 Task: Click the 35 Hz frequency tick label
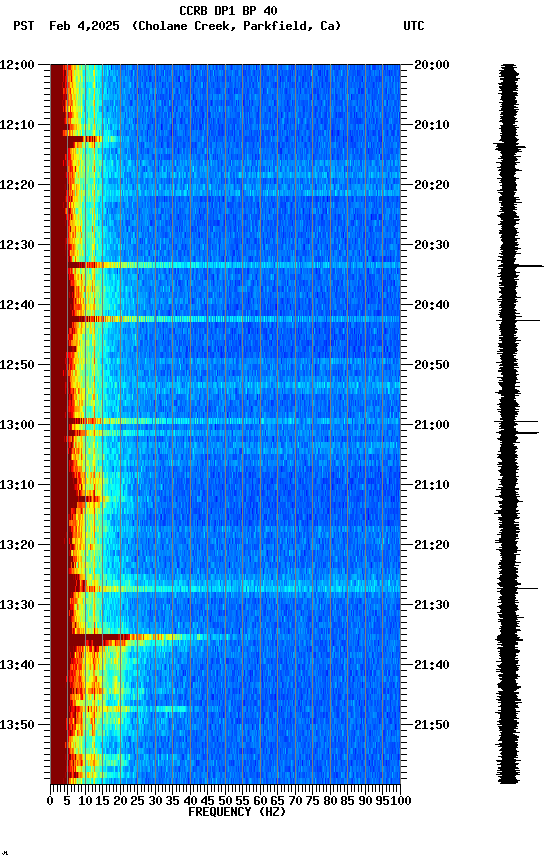click(172, 801)
